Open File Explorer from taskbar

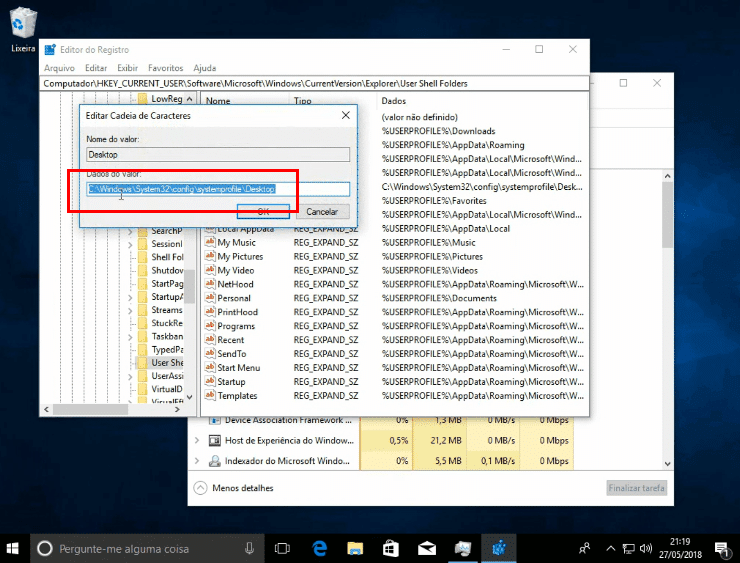[x=355, y=548]
